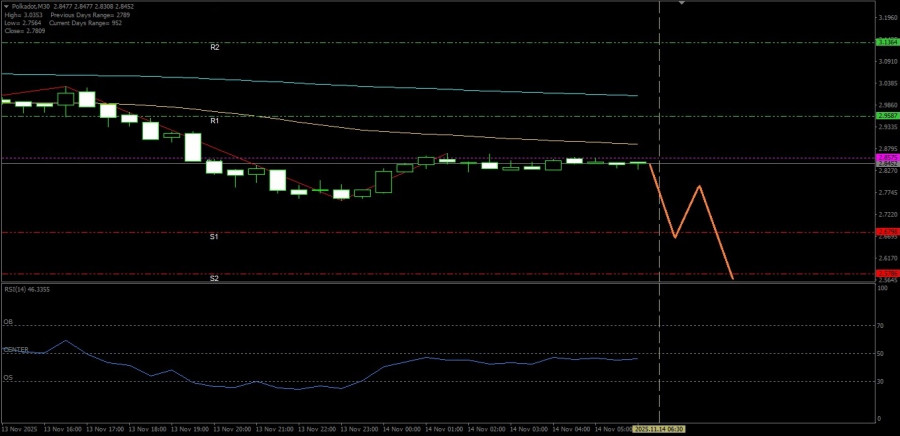Image resolution: width=900 pixels, height=436 pixels.
Task: Click the Low= 2.7564 readout
Action: 24,23
